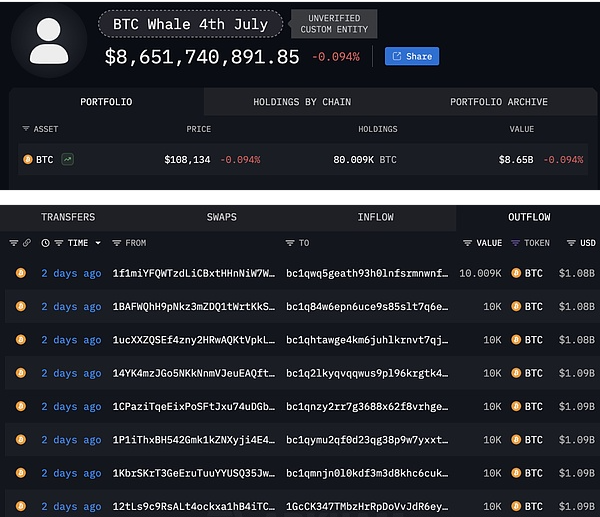
Task: Open the USD column filter
Action: pyautogui.click(x=571, y=243)
